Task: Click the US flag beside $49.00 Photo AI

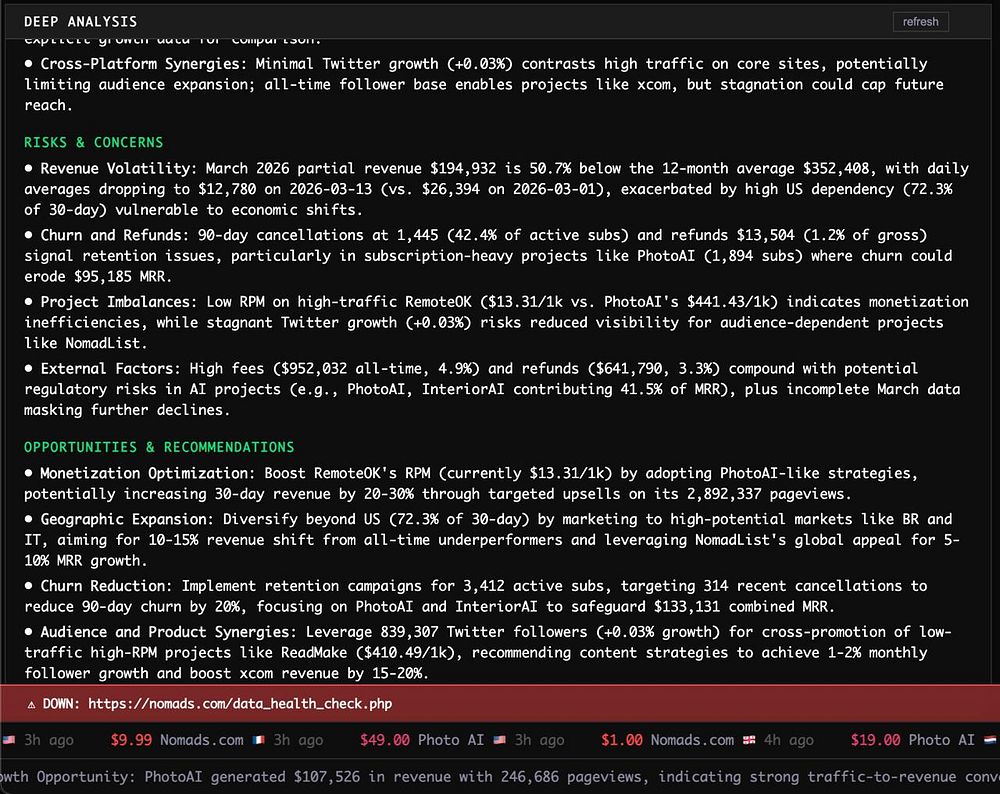Action: [x=499, y=740]
